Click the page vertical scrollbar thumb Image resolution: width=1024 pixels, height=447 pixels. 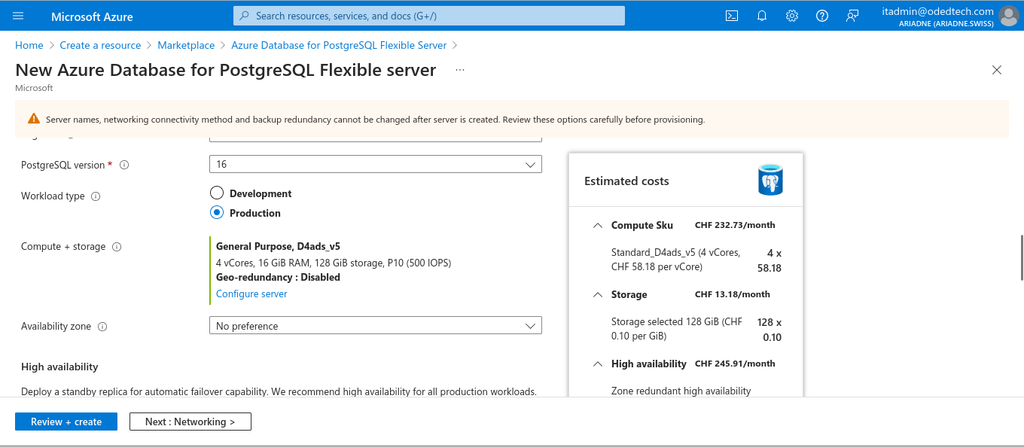click(1021, 257)
